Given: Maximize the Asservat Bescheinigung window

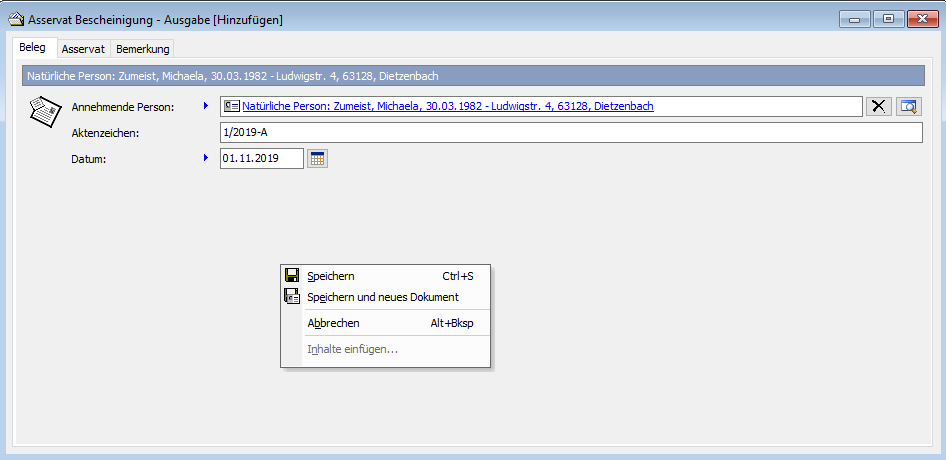Looking at the screenshot, I should pos(887,18).
